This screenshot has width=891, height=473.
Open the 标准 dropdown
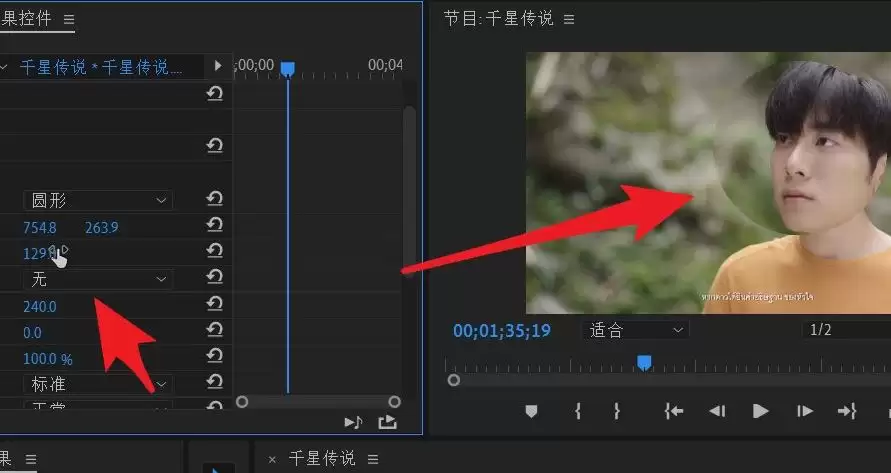98,384
